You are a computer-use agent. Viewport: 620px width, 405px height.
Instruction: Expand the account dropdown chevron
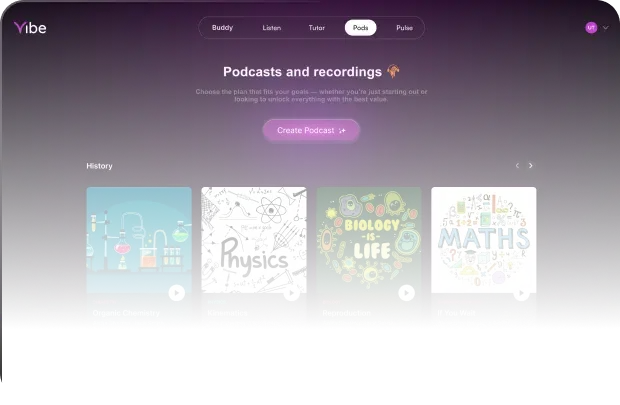coord(604,28)
